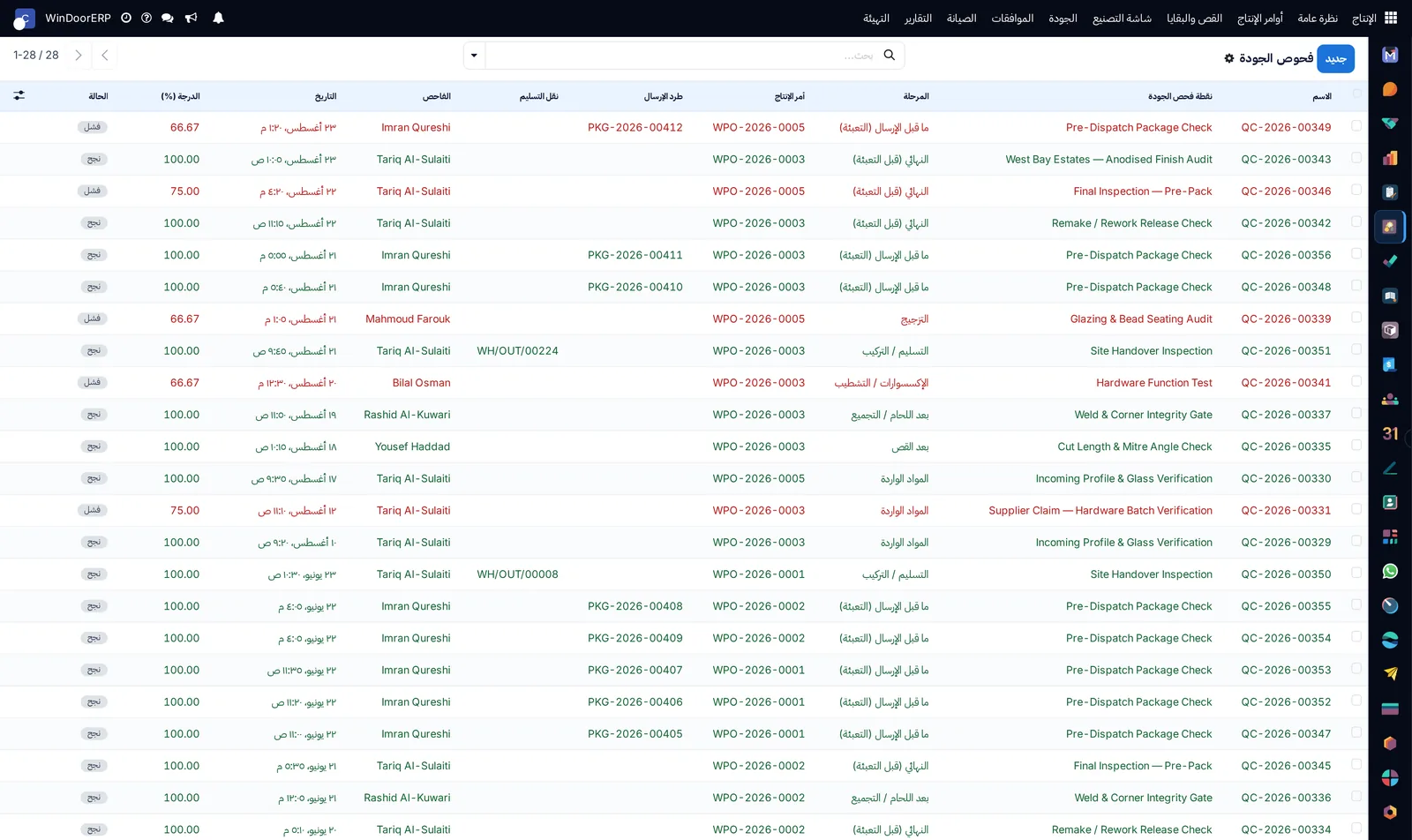Open the WhatsApp app in sidebar
Image resolution: width=1412 pixels, height=840 pixels.
(x=1390, y=571)
